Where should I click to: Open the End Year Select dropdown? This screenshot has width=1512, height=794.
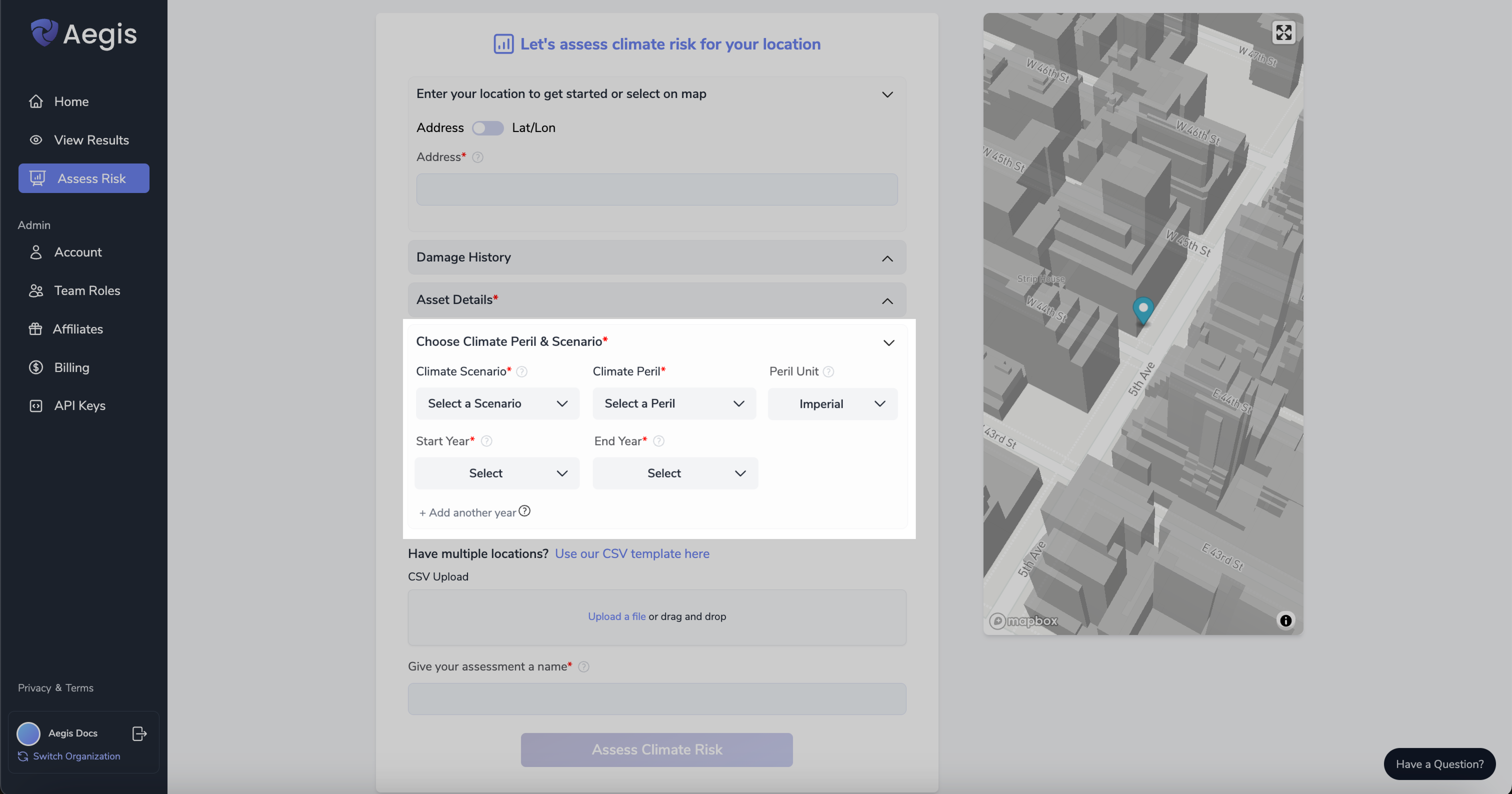coord(675,473)
